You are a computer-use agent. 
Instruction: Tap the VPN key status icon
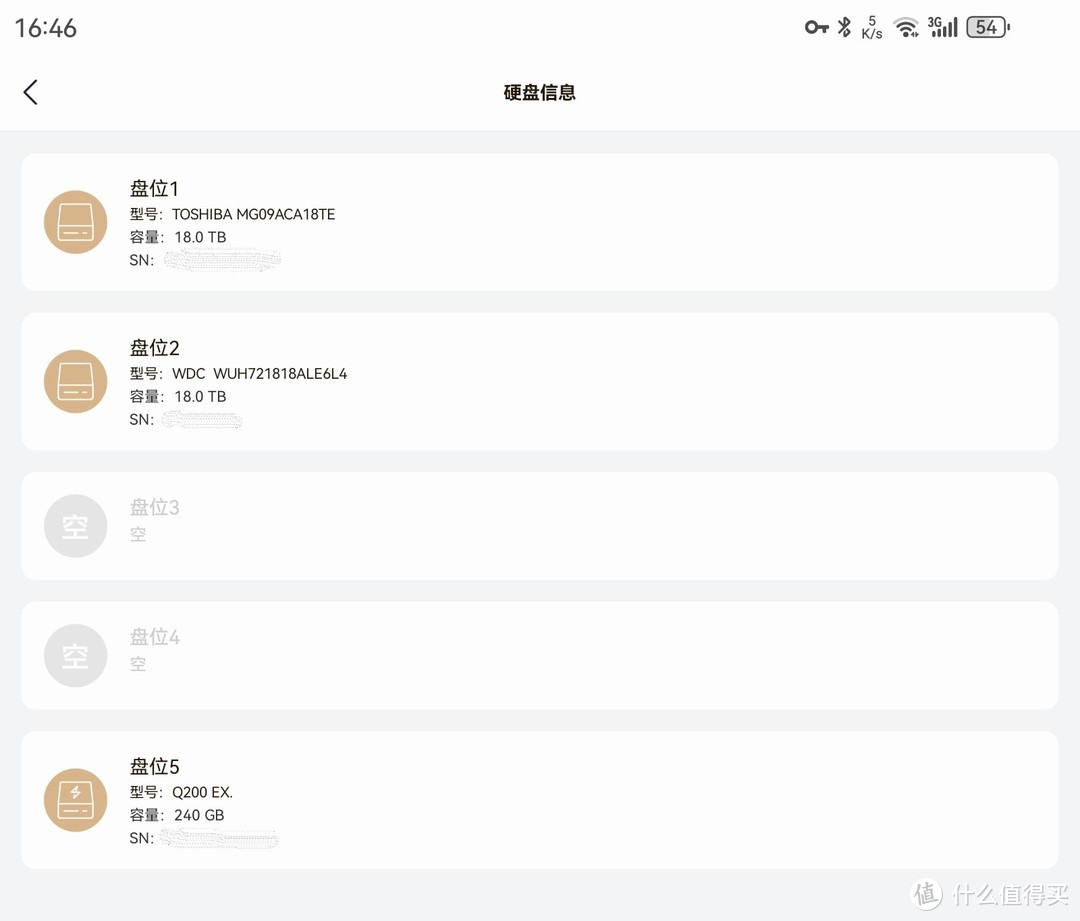click(816, 28)
